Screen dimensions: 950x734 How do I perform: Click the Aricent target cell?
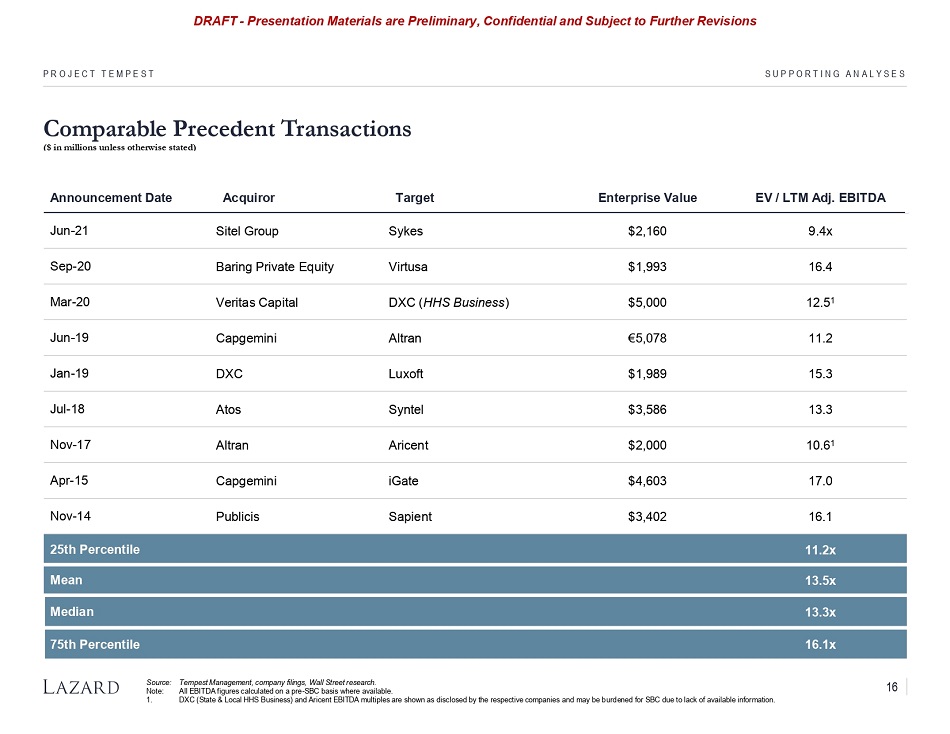[x=407, y=445]
